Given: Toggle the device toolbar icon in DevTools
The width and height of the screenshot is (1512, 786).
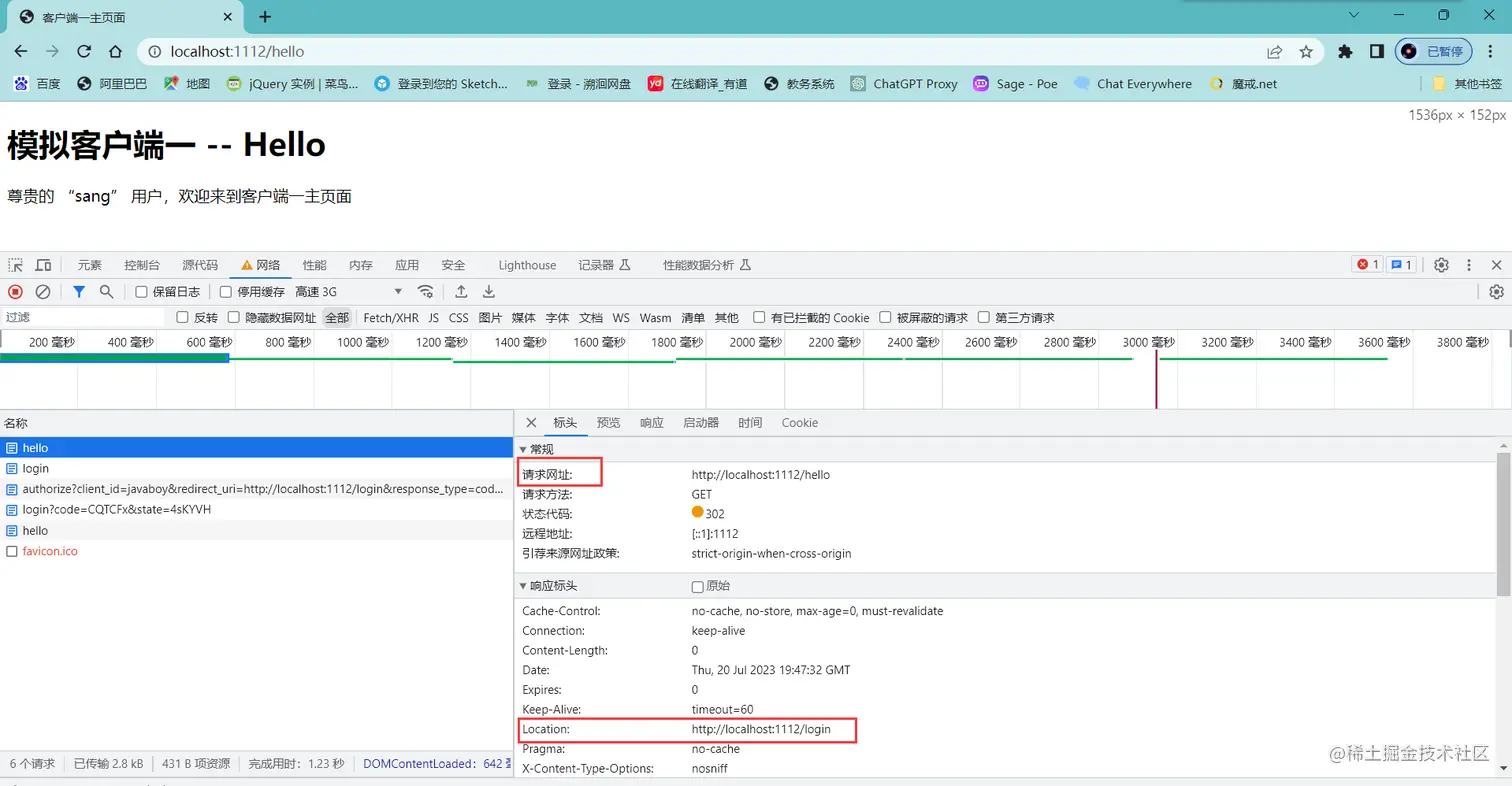Looking at the screenshot, I should (x=43, y=265).
